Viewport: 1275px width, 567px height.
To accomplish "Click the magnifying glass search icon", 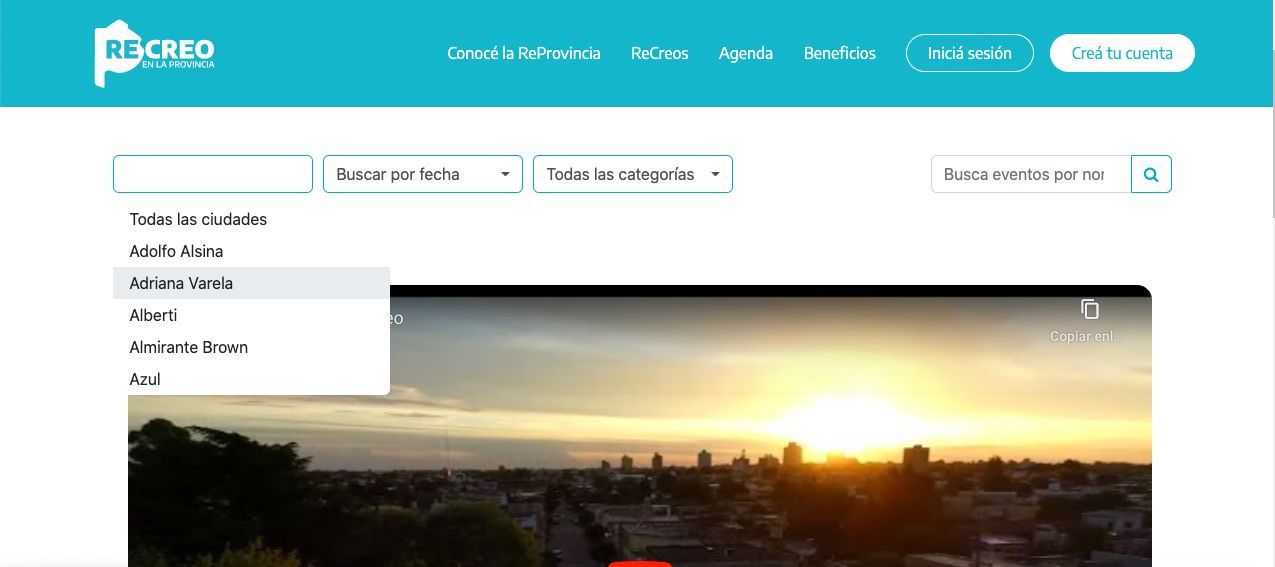I will coord(1151,174).
